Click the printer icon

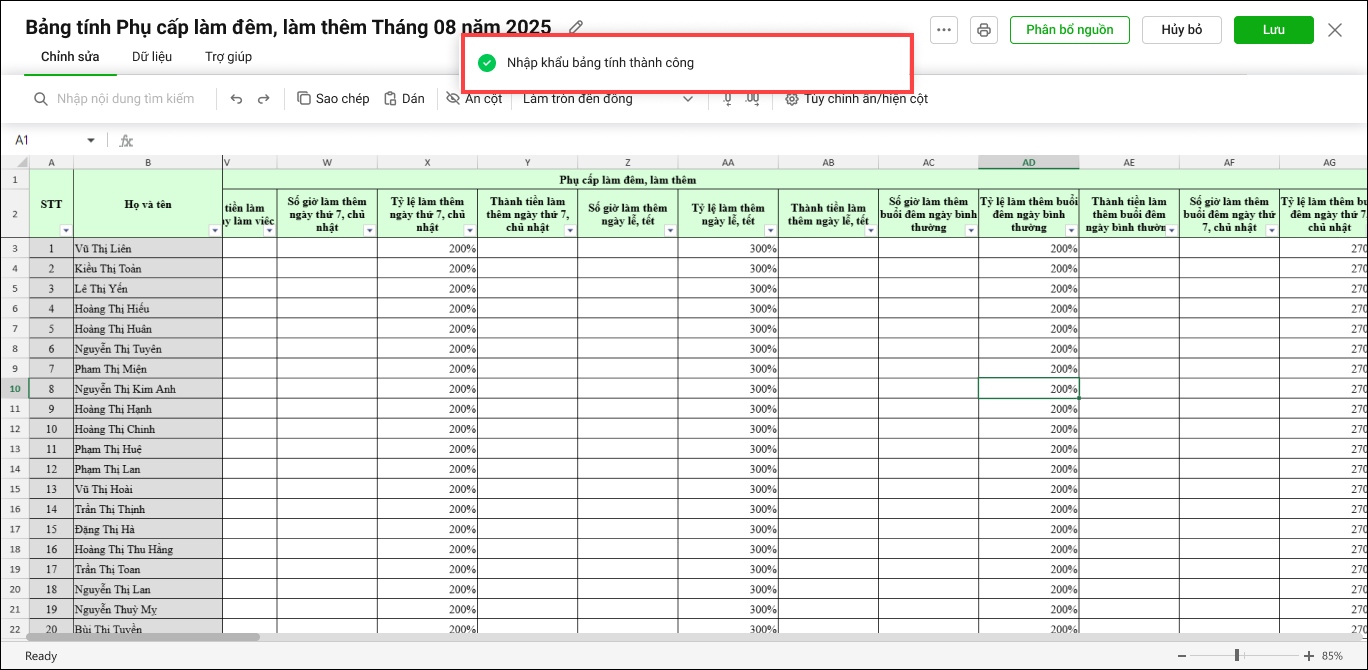(x=984, y=30)
